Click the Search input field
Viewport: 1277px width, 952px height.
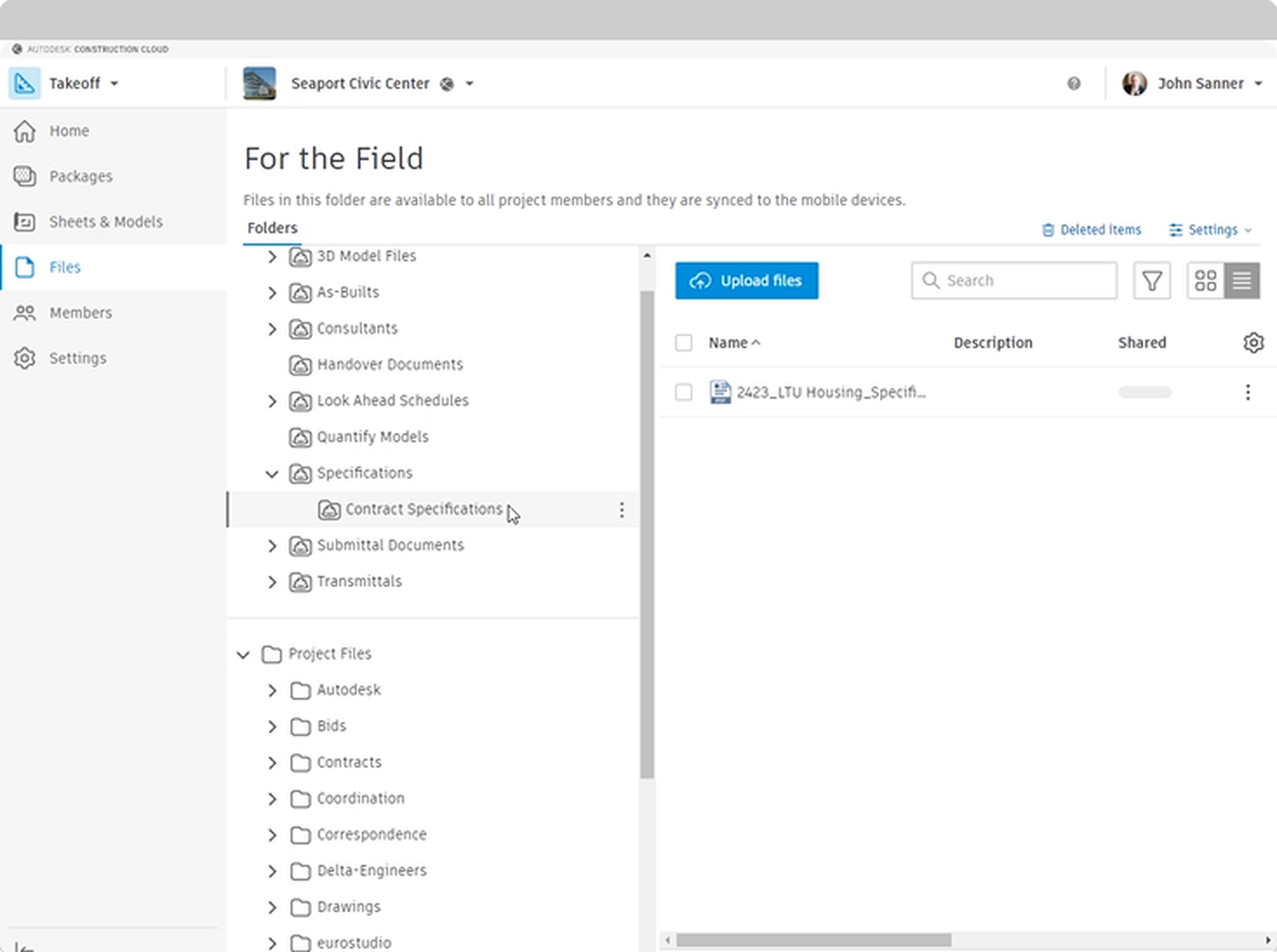tap(1014, 281)
